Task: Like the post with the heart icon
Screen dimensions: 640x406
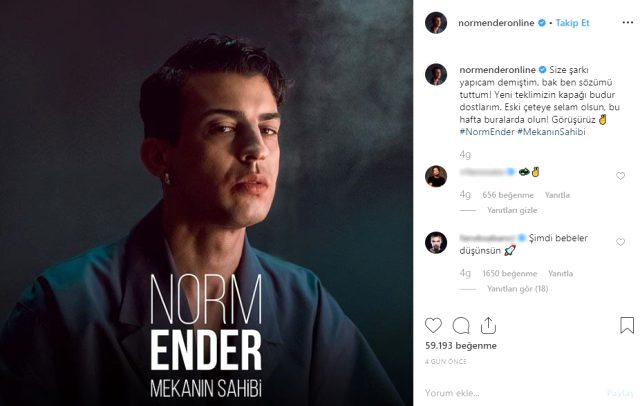Action: 433,325
